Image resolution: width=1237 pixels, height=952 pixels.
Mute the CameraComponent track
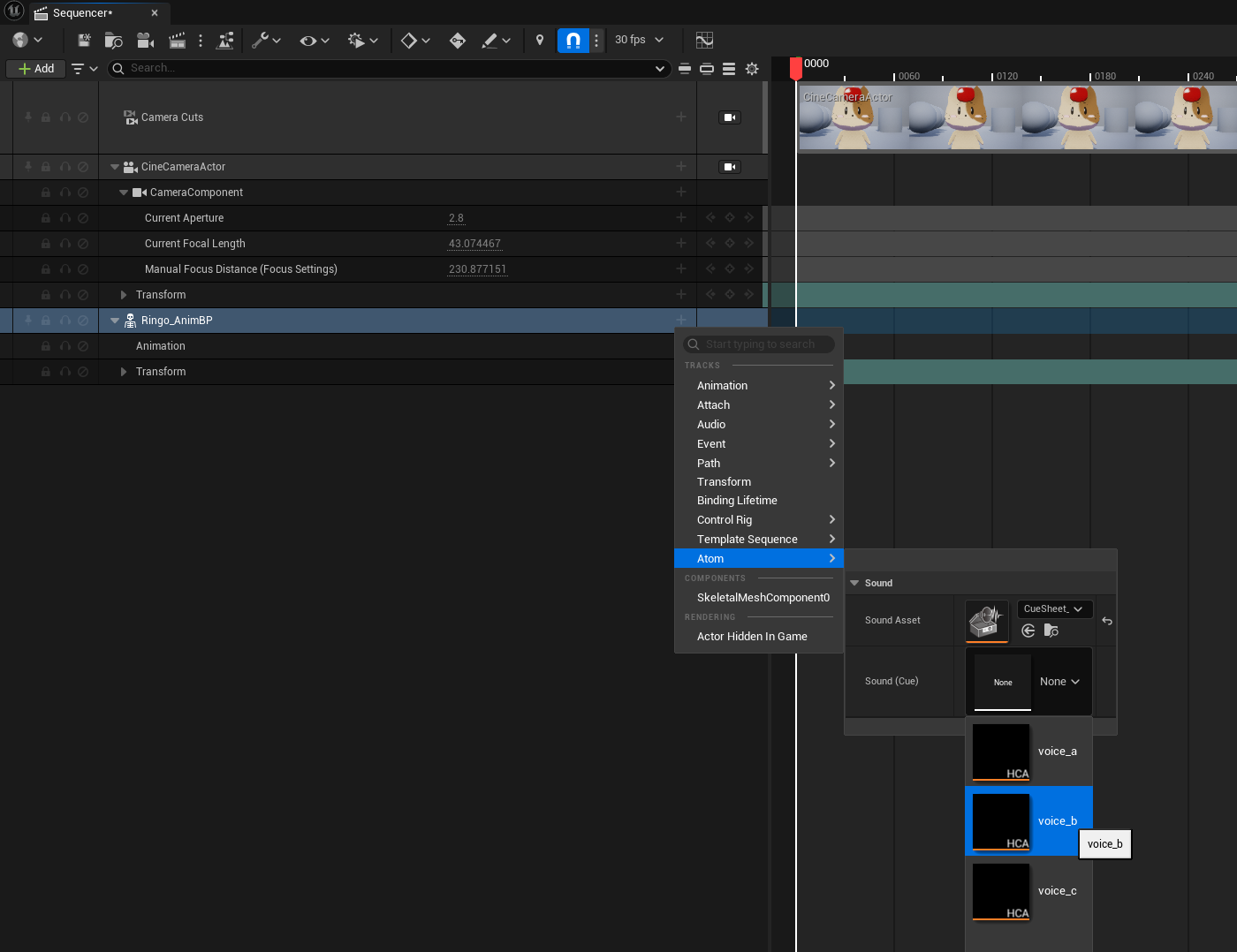point(65,192)
